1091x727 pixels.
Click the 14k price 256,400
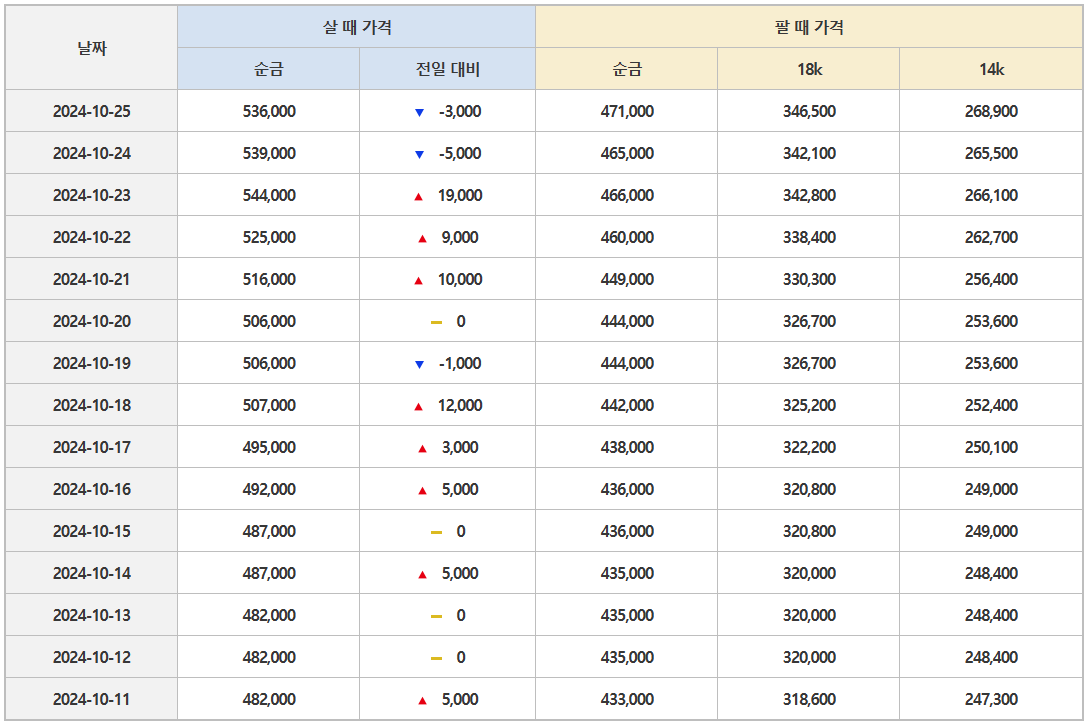(992, 279)
